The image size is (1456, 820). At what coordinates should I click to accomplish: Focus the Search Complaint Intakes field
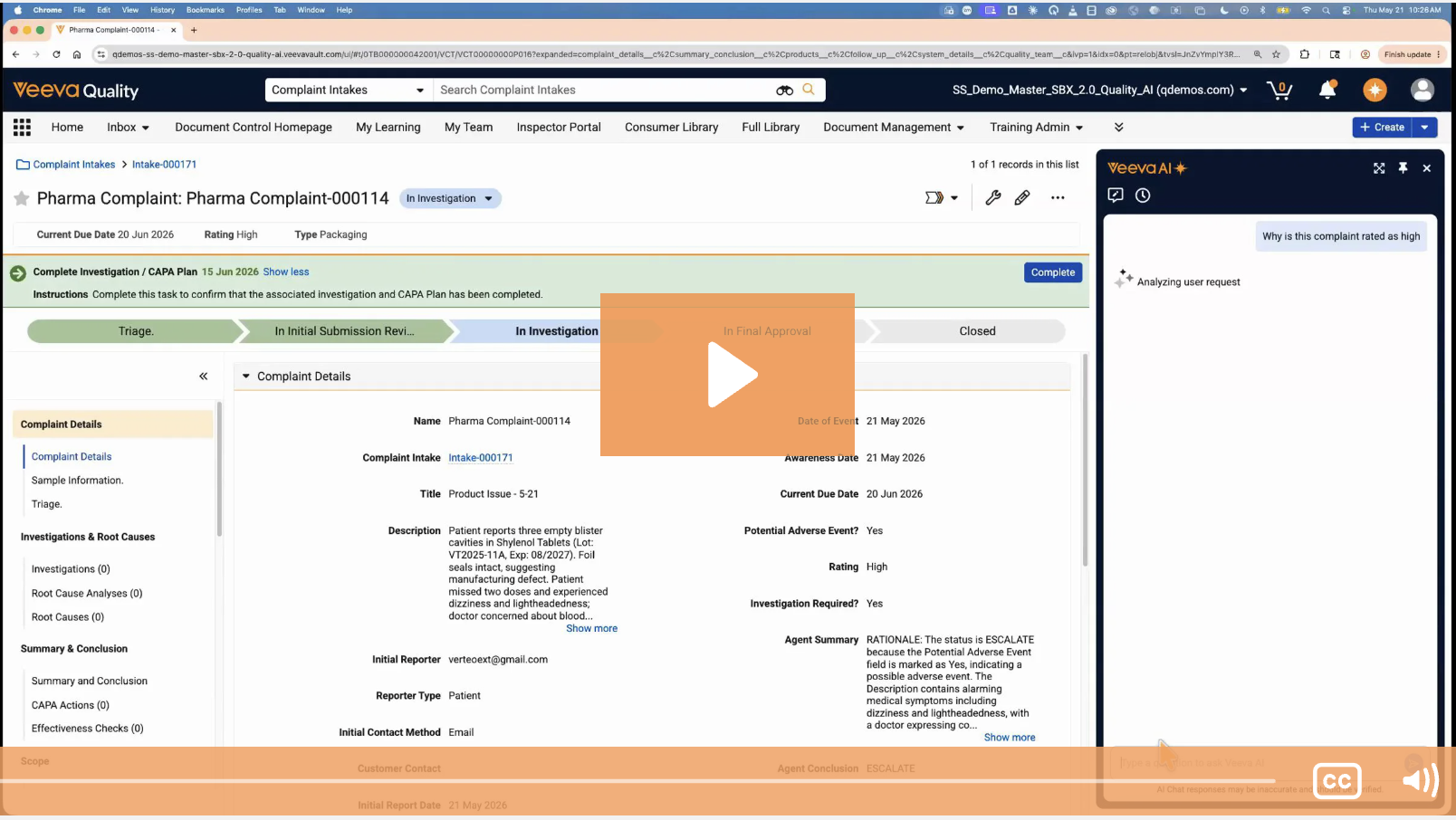602,90
